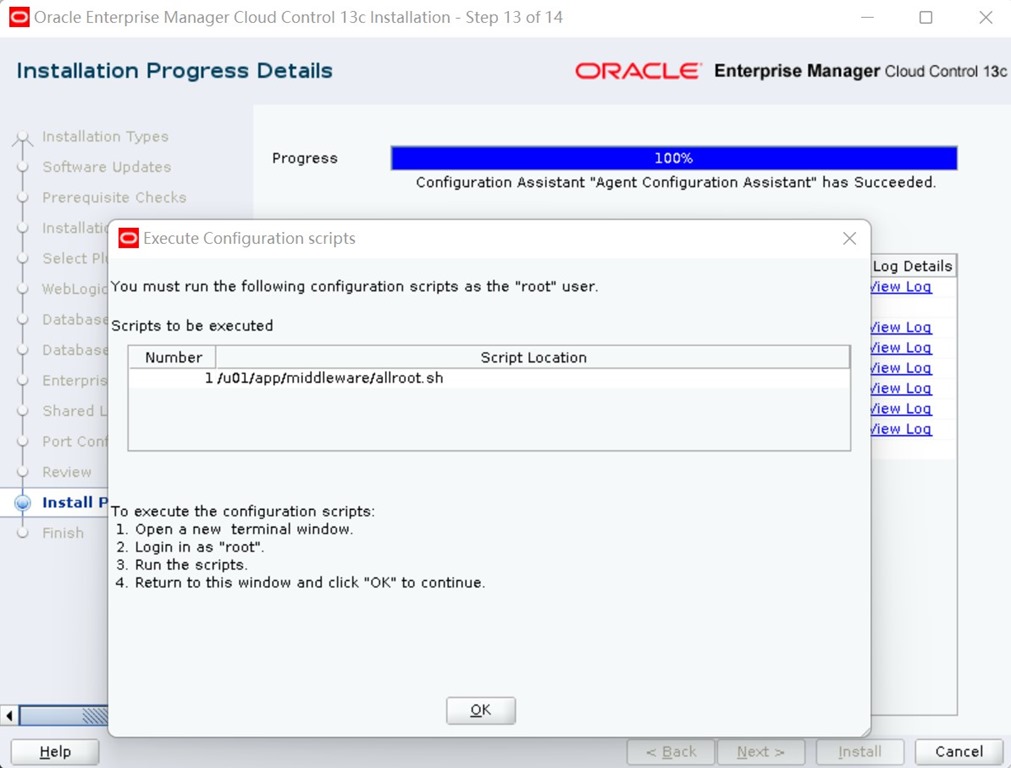This screenshot has height=768, width=1011.
Task: Click the 100% progress bar
Action: tap(674, 158)
